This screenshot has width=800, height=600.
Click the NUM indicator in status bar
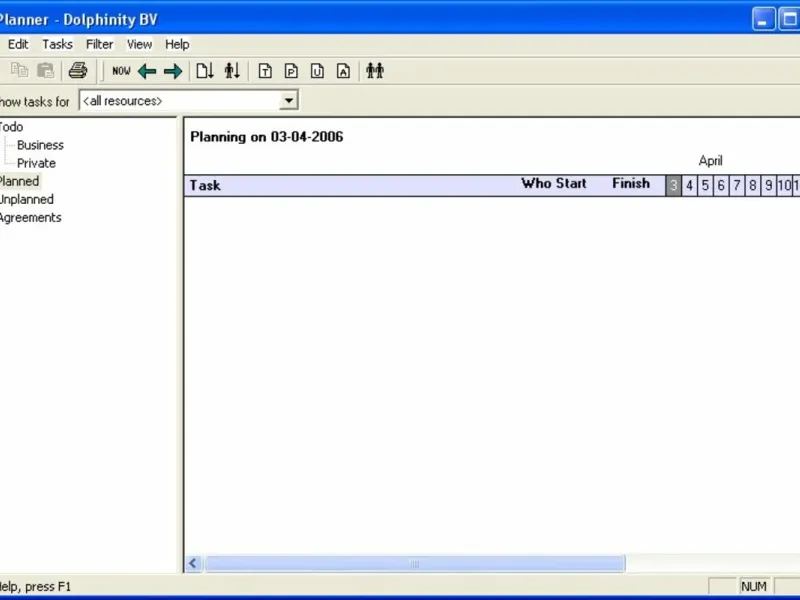pos(754,587)
